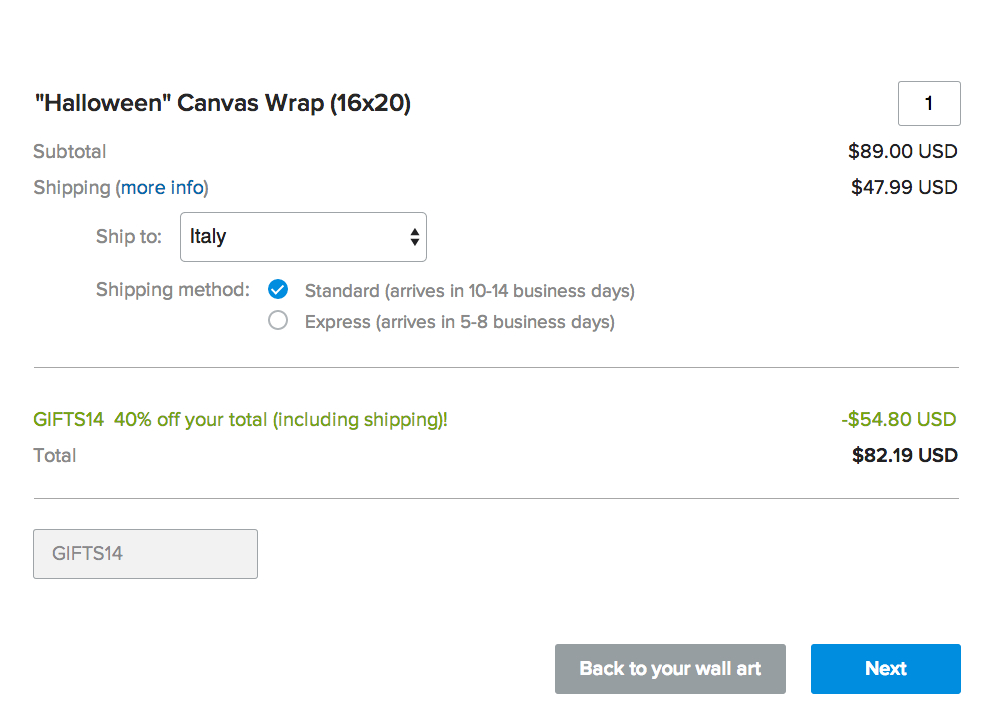985x713 pixels.
Task: Click the "Ship to:" label
Action: [x=128, y=237]
